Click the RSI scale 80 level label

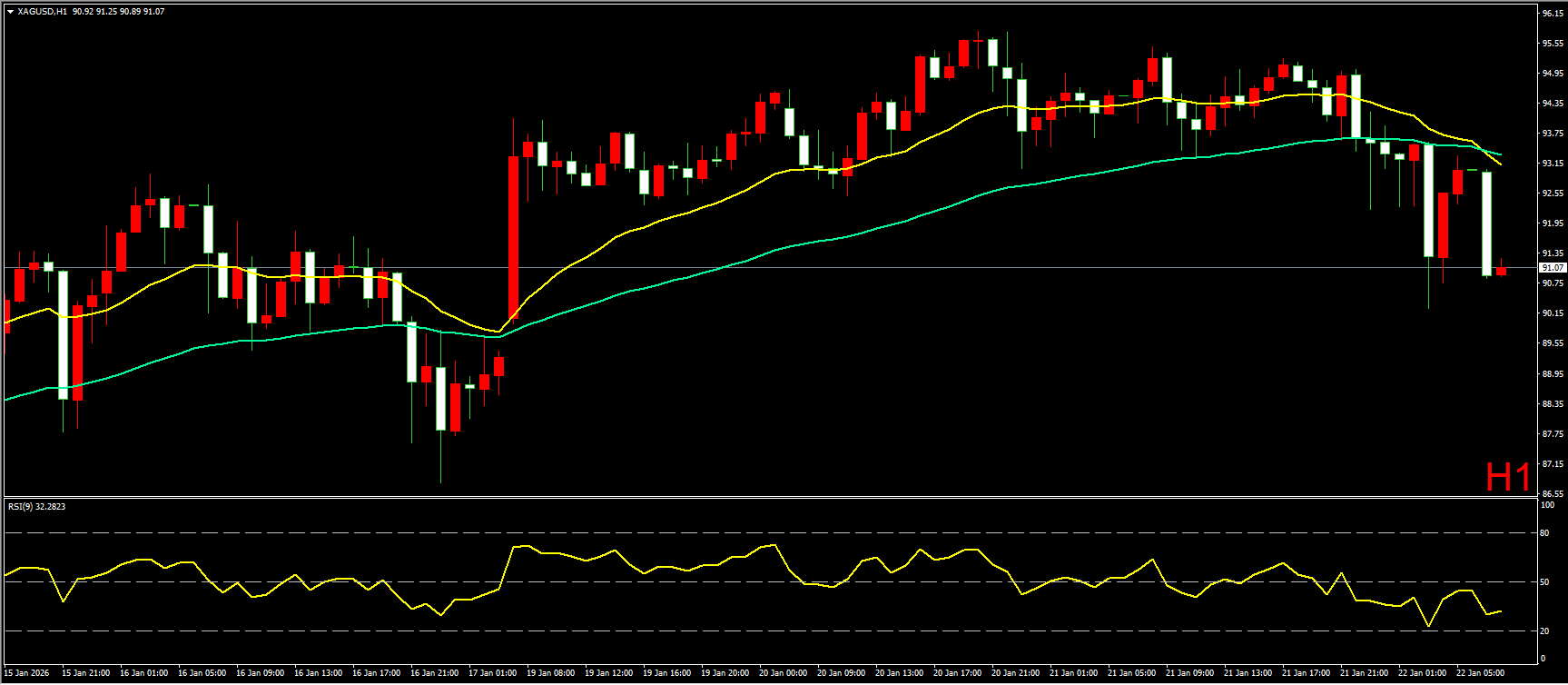tap(1544, 533)
